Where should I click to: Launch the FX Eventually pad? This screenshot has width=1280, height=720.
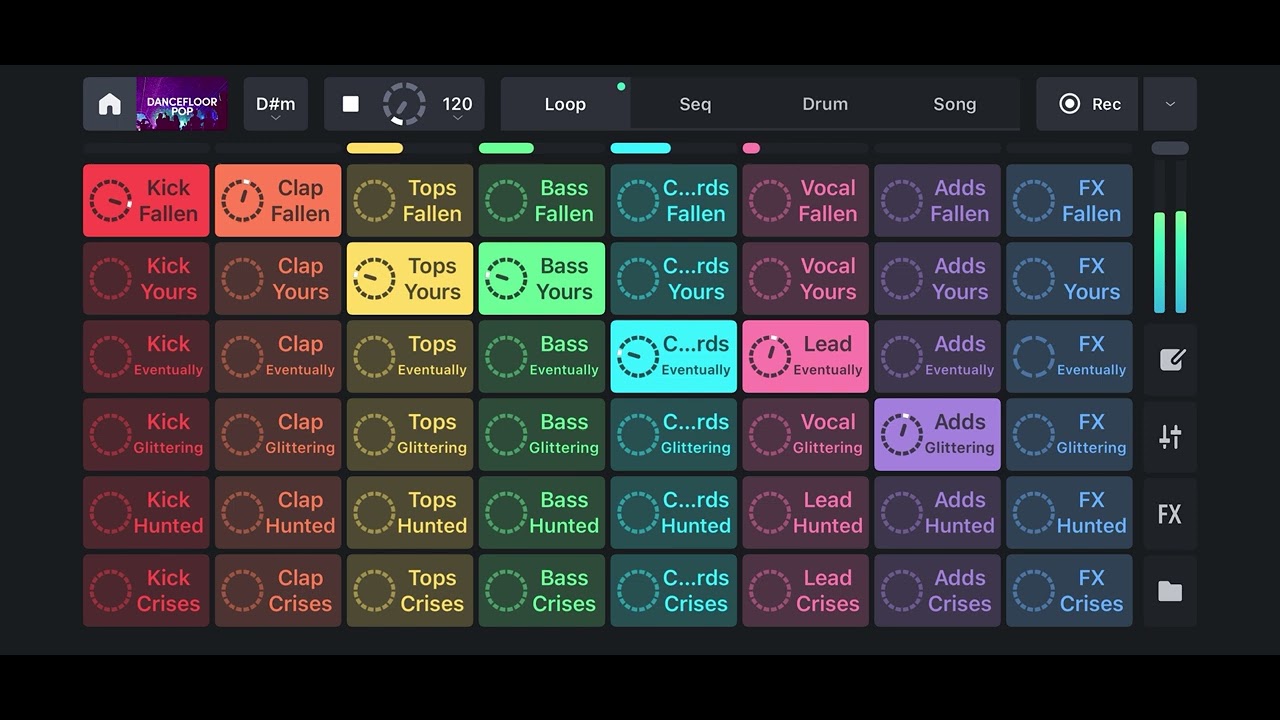pyautogui.click(x=1070, y=357)
